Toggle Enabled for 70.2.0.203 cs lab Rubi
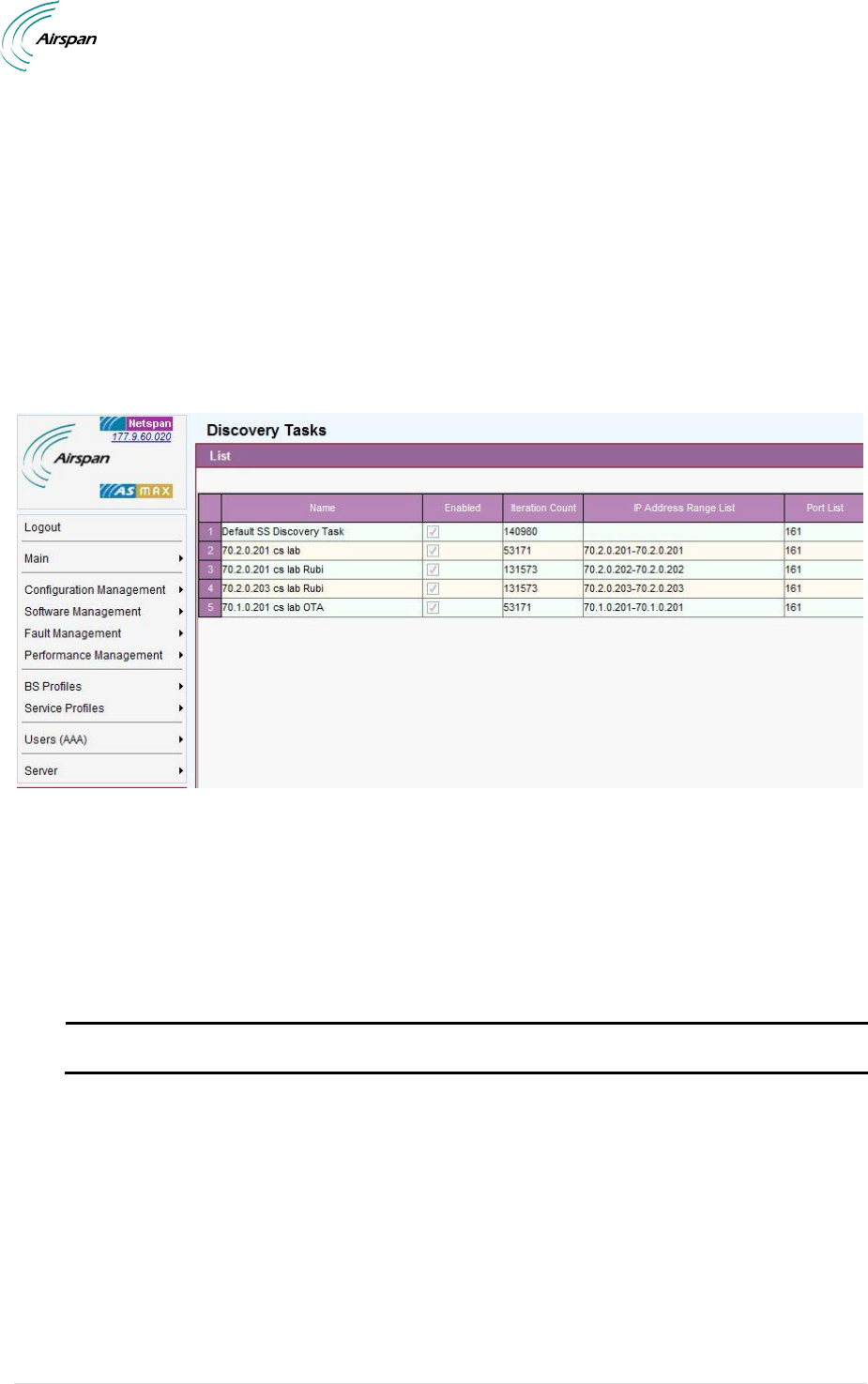Screen dimensions: 868x1384 pyautogui.click(x=433, y=588)
